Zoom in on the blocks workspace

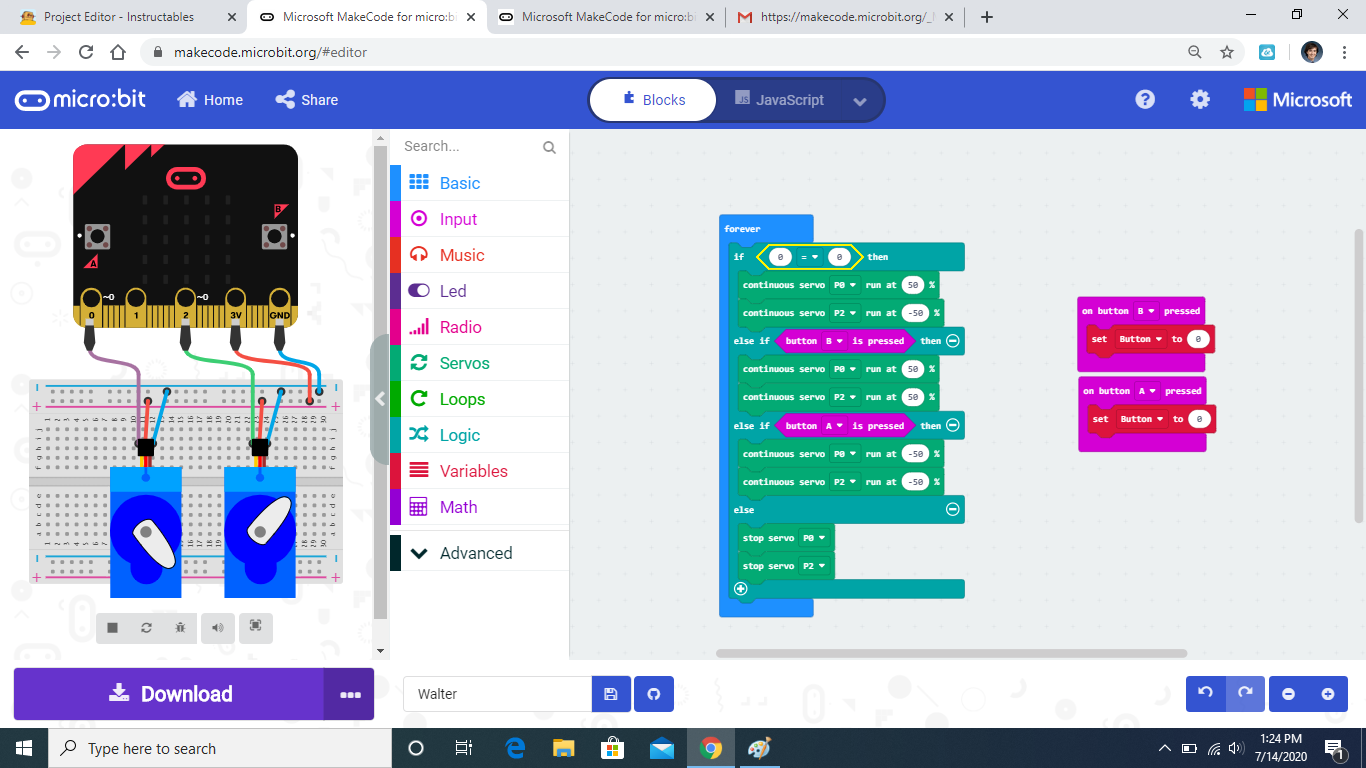pyautogui.click(x=1328, y=694)
